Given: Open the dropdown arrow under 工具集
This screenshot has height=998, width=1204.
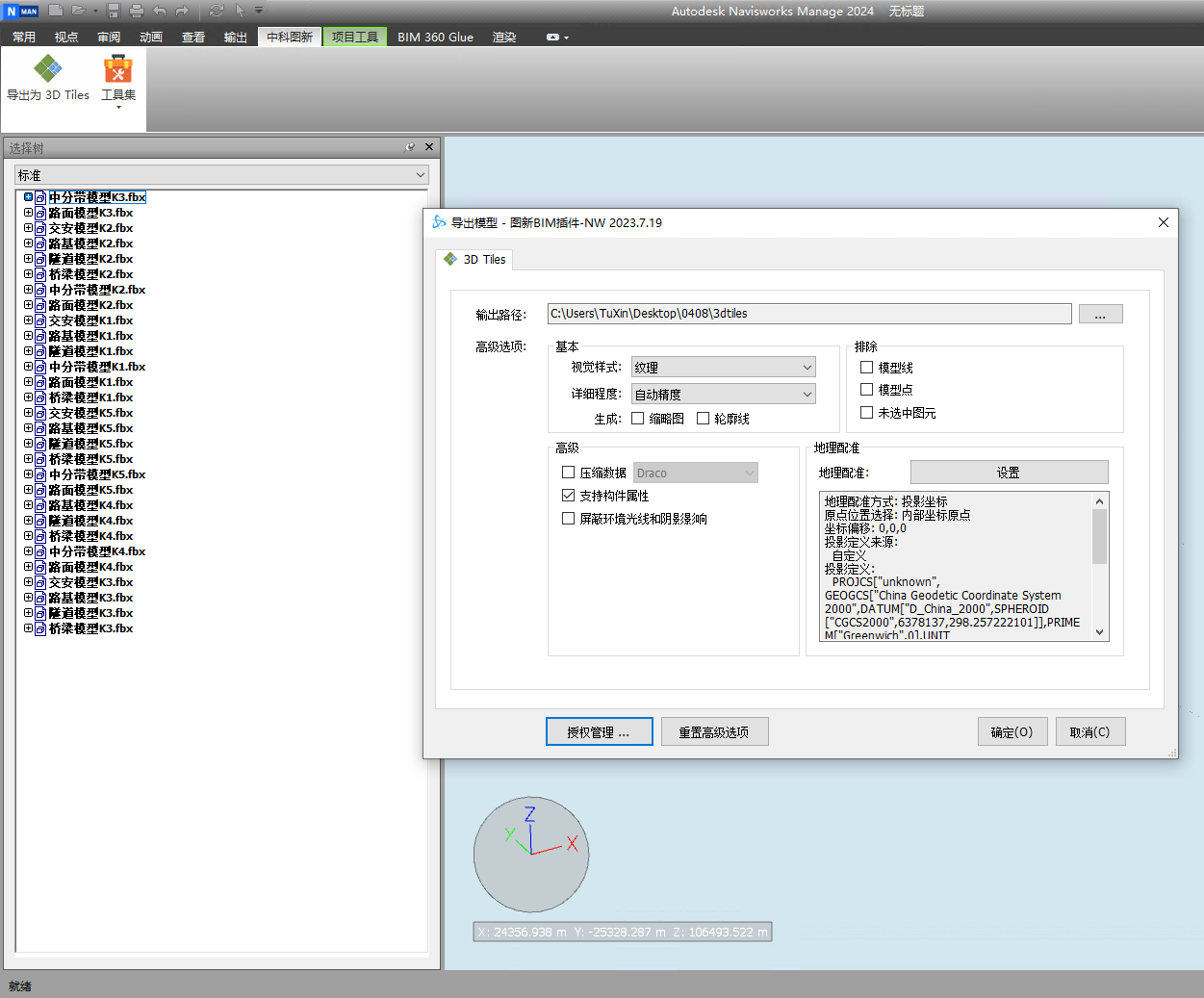Looking at the screenshot, I should 118,108.
